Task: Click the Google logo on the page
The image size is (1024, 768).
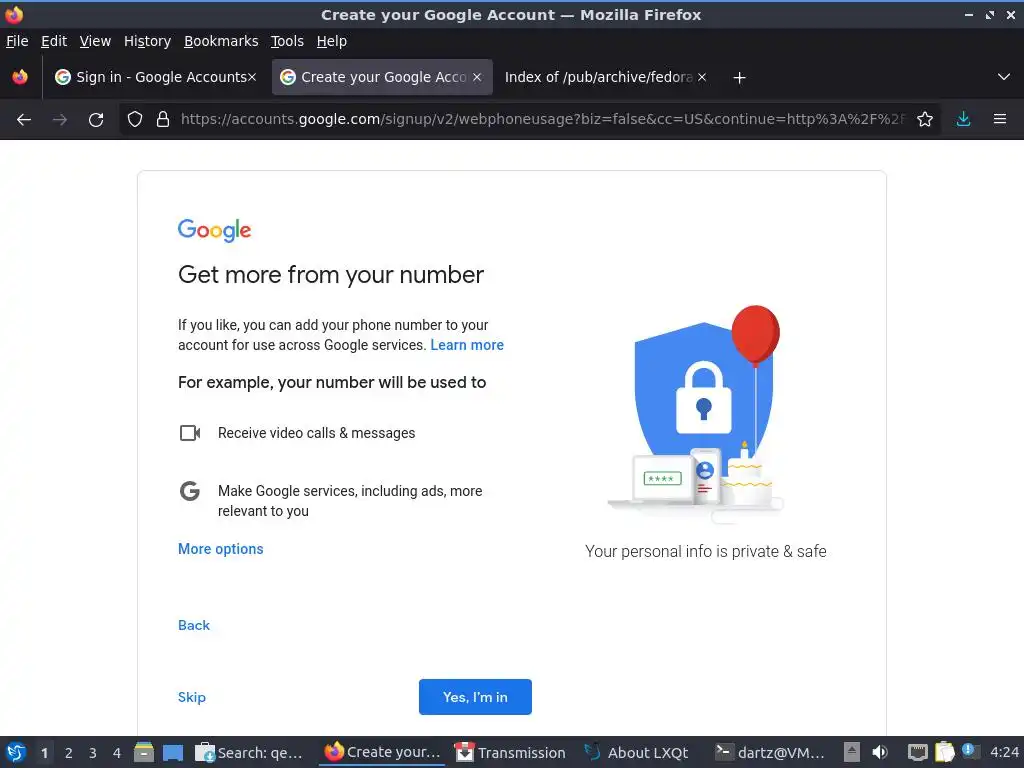Action: click(x=214, y=231)
